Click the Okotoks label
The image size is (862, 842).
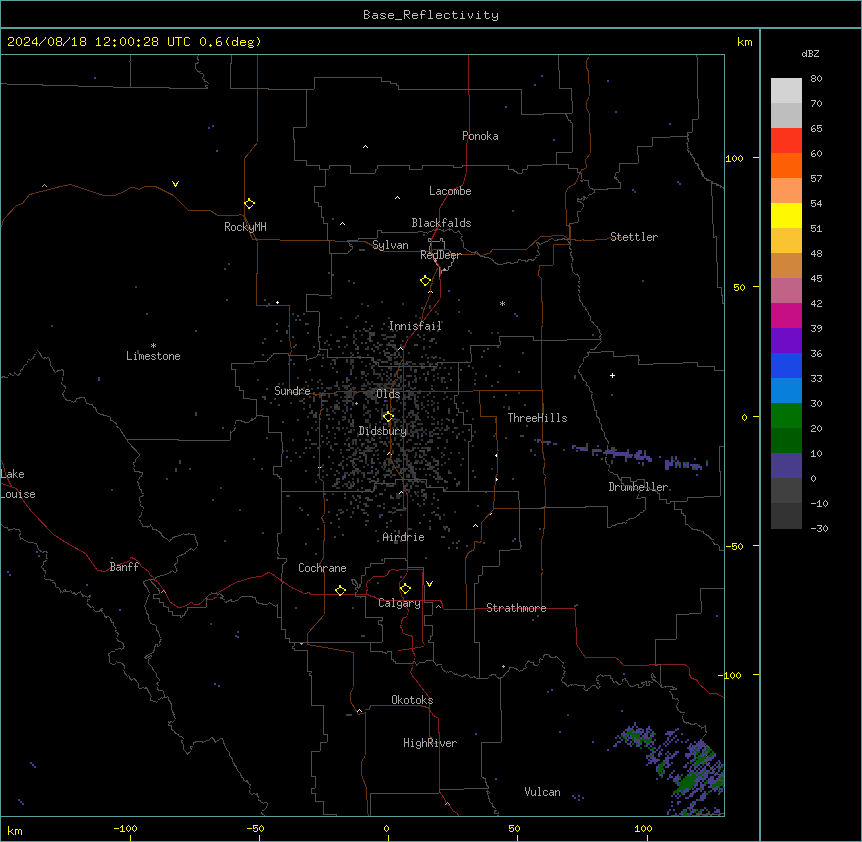412,700
